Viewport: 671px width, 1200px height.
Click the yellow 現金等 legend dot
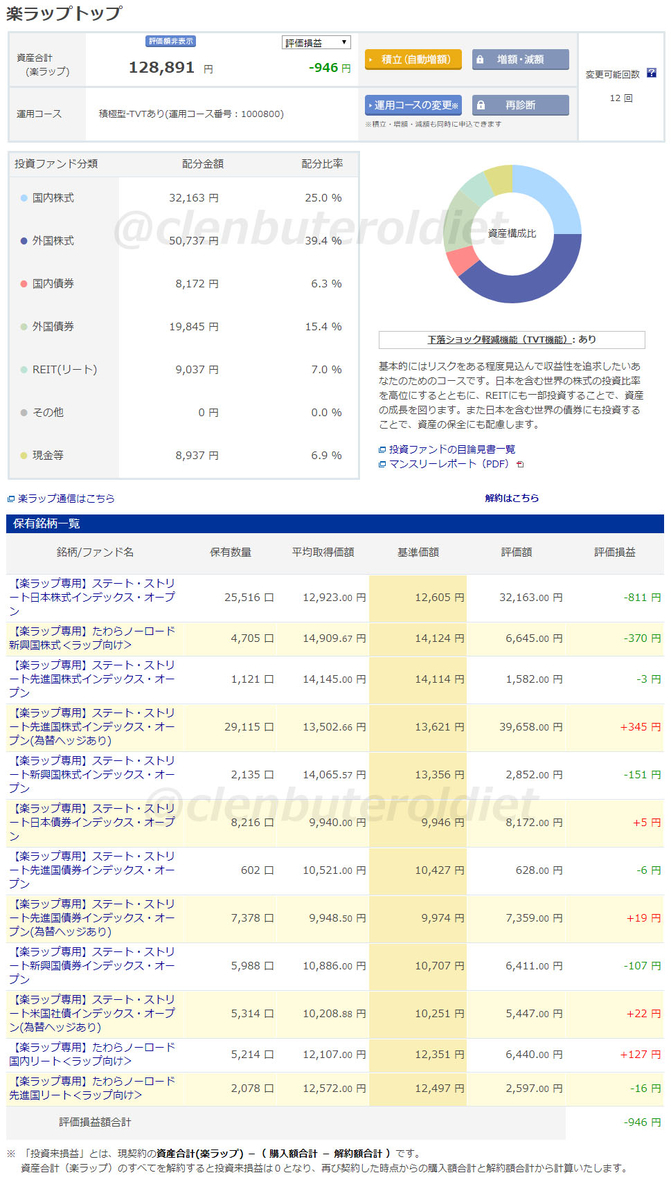point(23,456)
